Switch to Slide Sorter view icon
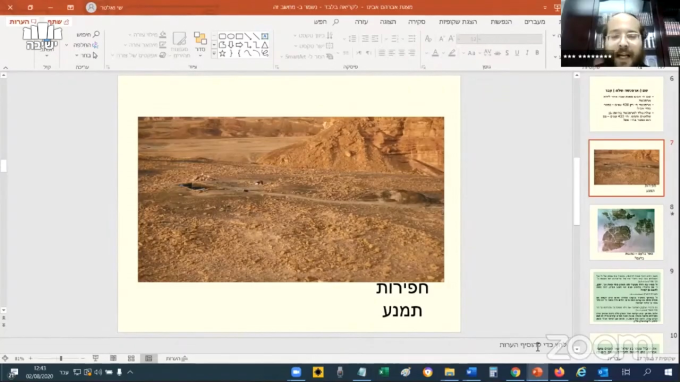Screen dimensions: 680x382 click(131, 359)
